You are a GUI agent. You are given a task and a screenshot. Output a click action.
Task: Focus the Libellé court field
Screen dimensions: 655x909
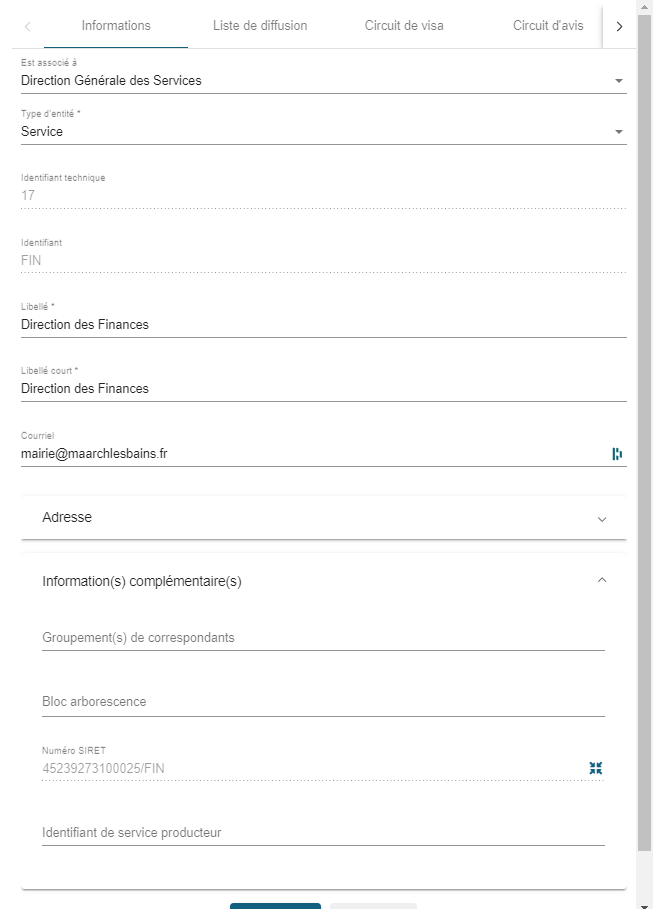tap(323, 389)
